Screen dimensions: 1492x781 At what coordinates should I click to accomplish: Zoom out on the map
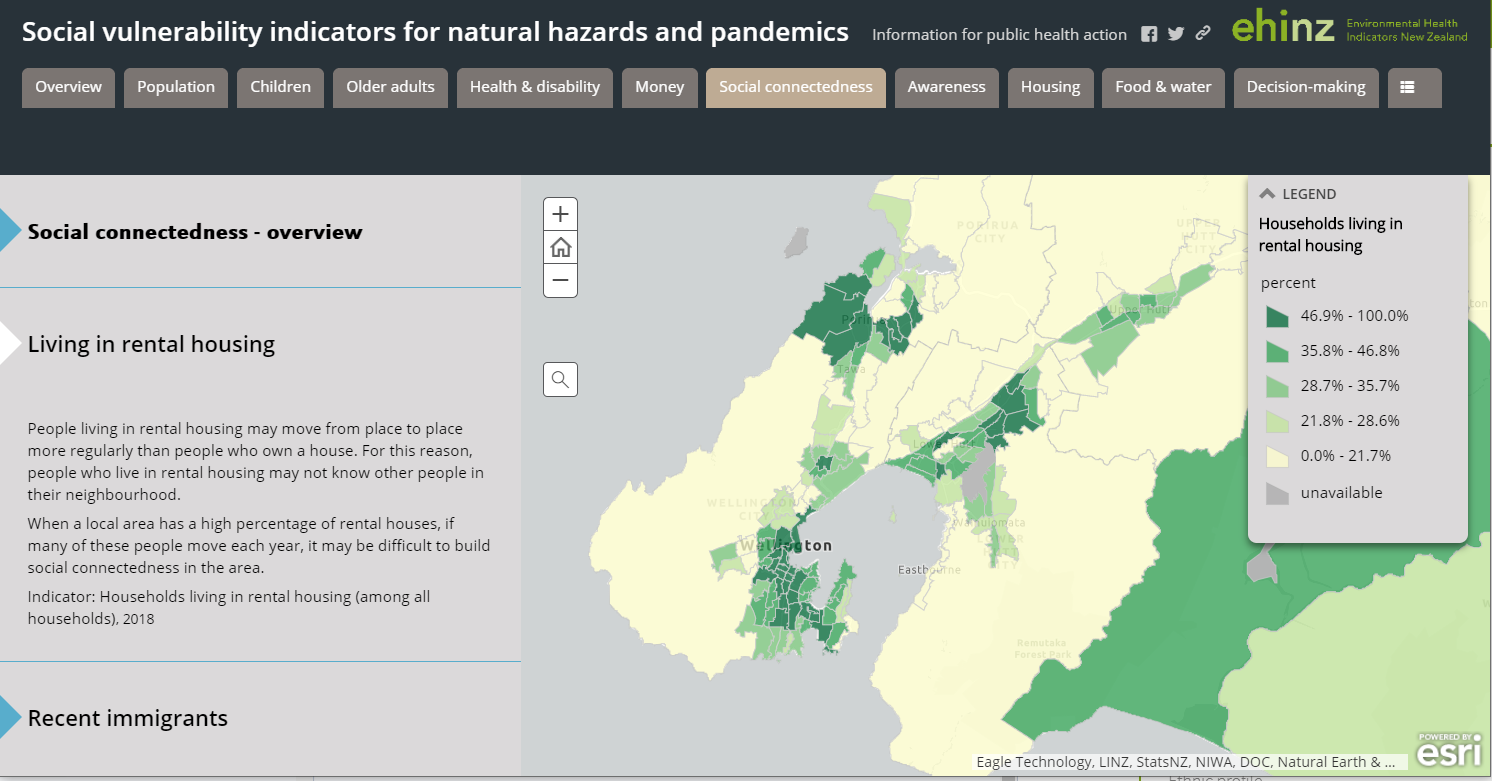560,281
